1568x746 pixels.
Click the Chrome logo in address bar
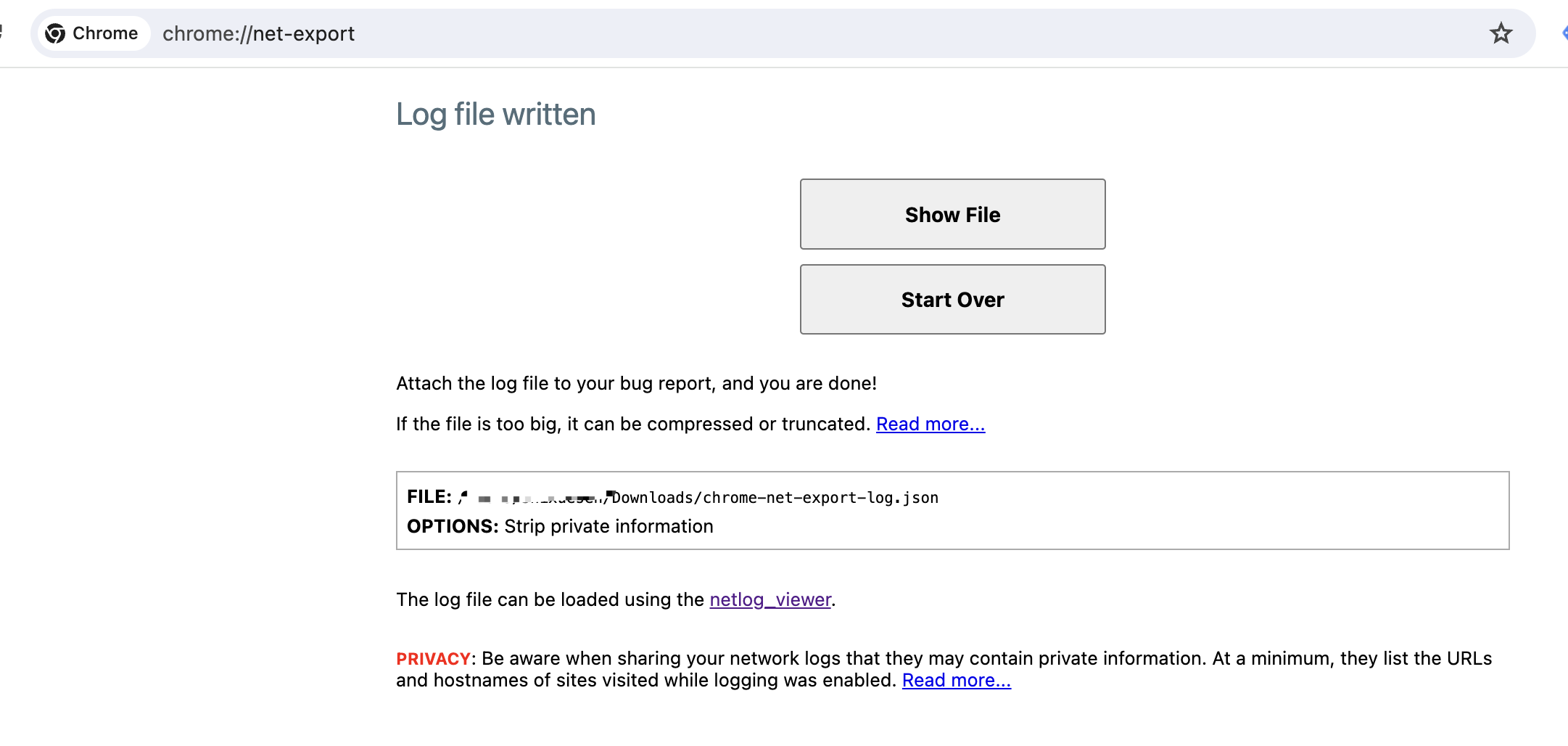pos(55,33)
